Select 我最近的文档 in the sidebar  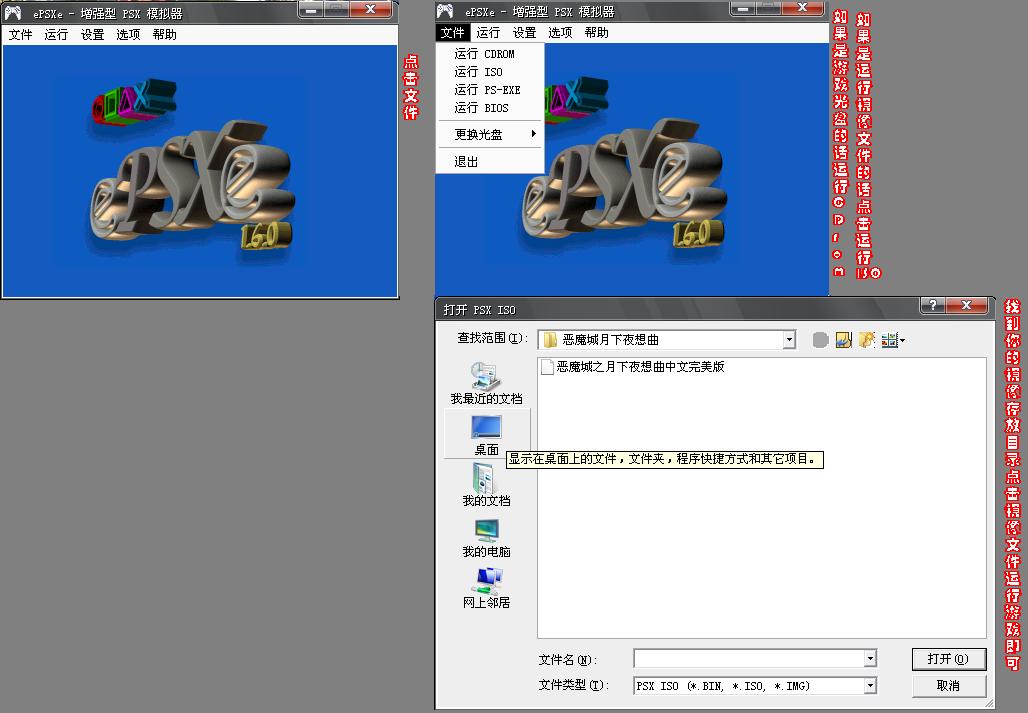click(x=485, y=378)
